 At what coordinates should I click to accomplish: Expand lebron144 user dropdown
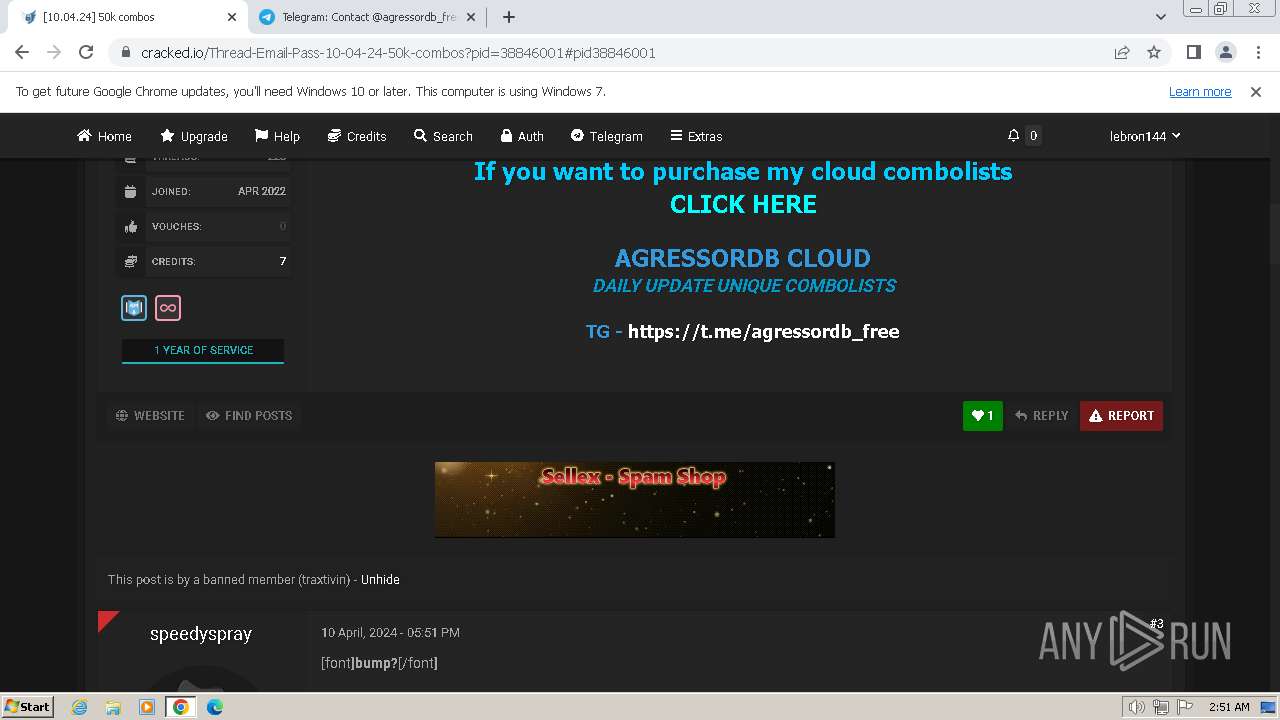tap(1145, 136)
